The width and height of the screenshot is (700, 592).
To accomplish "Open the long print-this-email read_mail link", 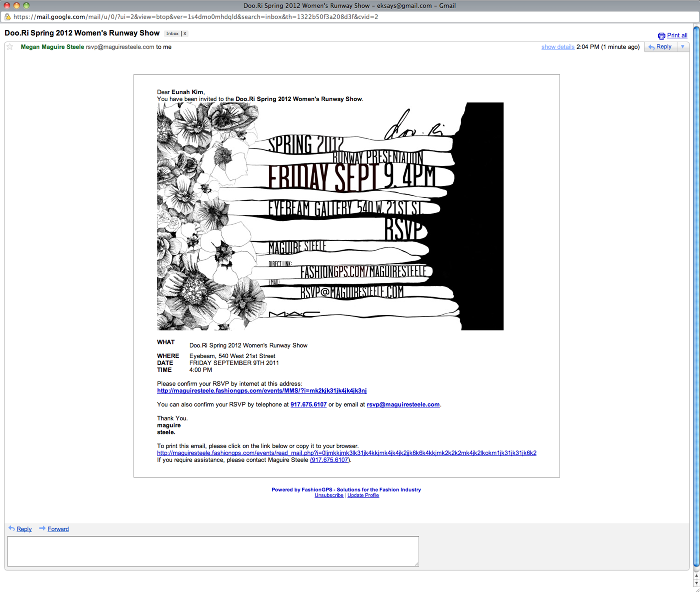I will pos(346,453).
